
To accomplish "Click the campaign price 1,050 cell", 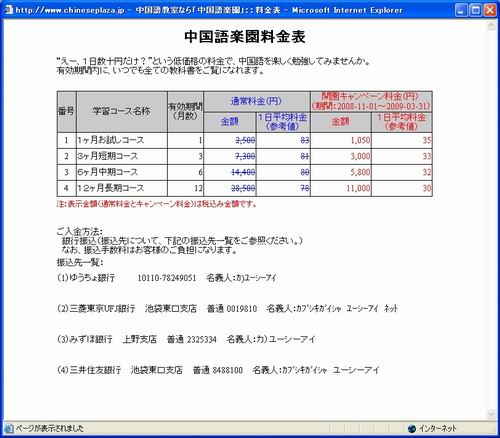I will [360, 140].
